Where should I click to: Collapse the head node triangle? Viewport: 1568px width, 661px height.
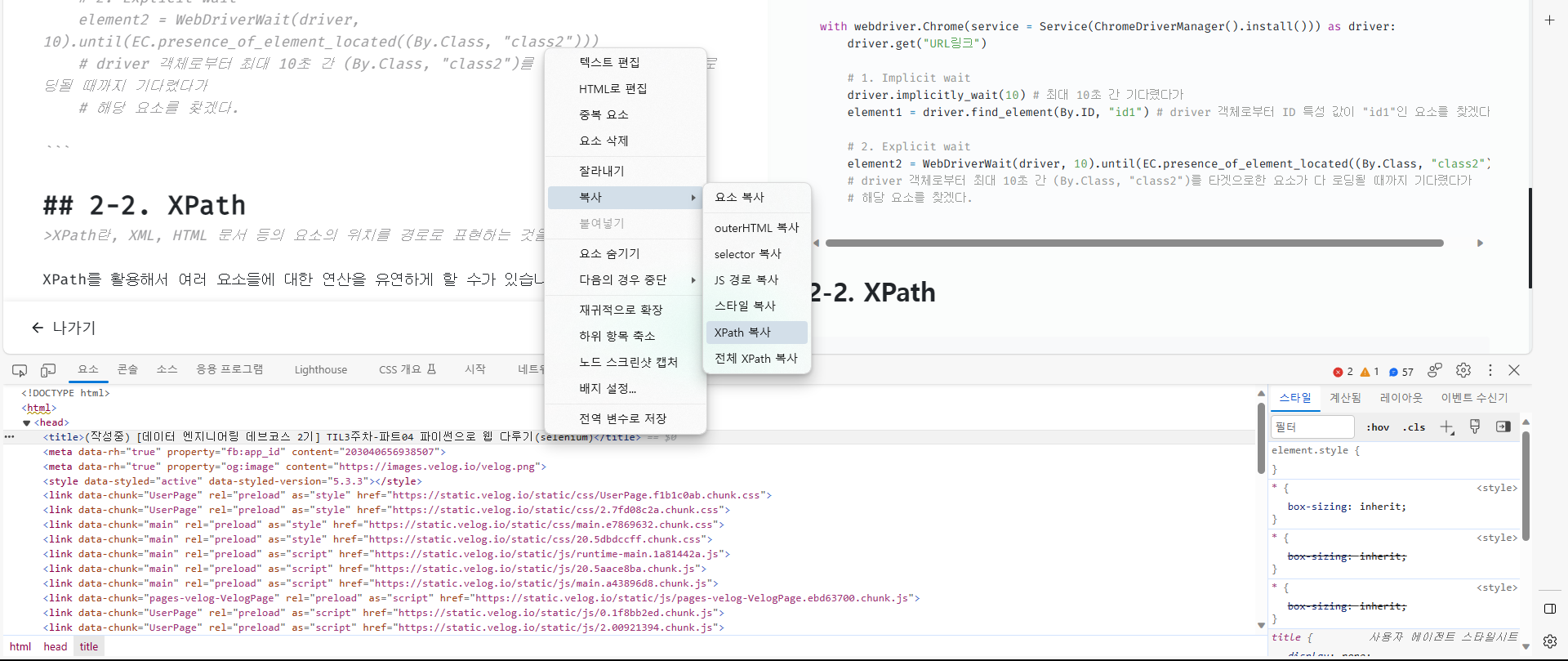click(x=27, y=423)
